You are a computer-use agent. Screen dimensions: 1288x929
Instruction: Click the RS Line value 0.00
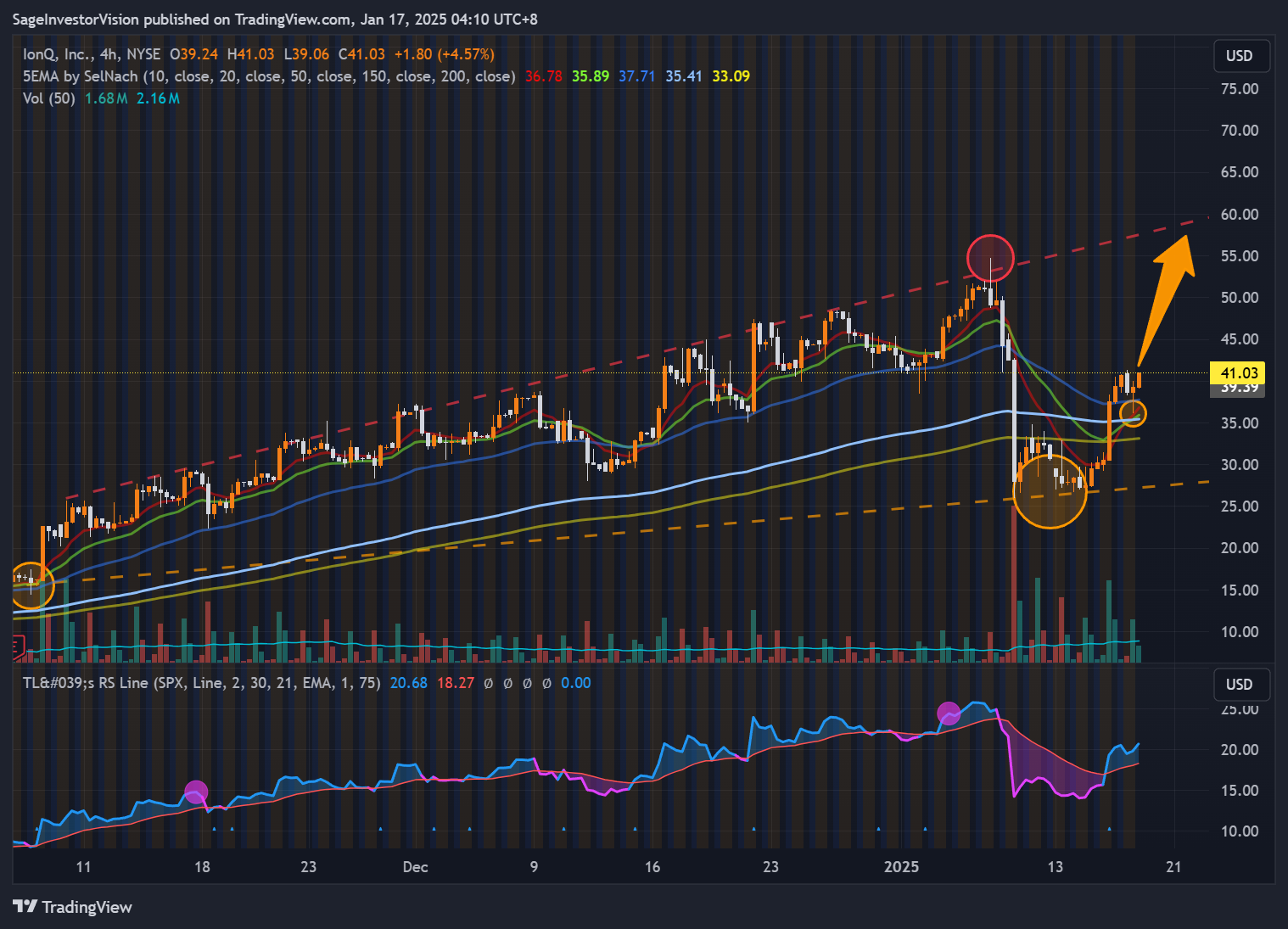pos(576,683)
